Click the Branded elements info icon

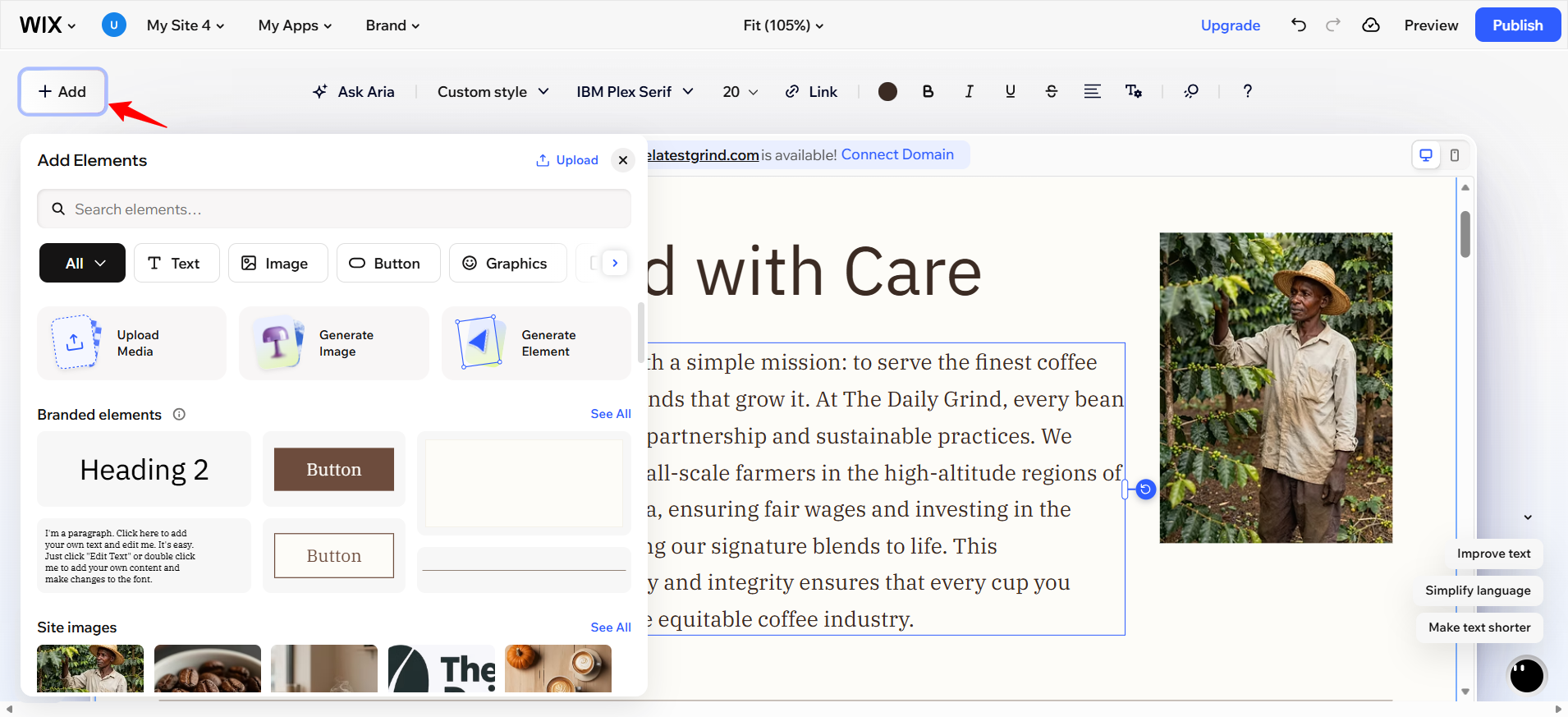coord(179,415)
